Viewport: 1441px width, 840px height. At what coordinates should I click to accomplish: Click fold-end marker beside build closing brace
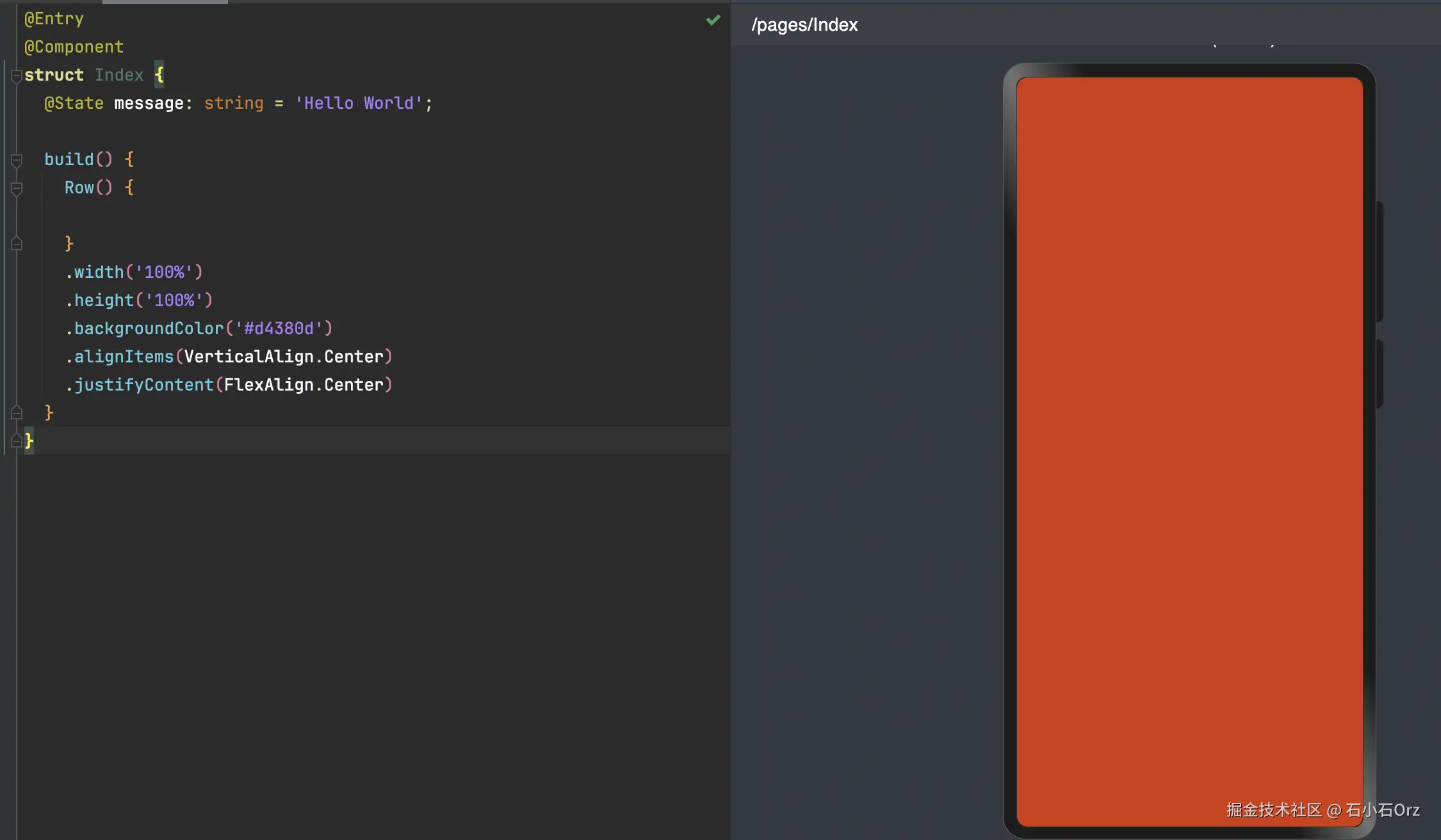point(17,413)
